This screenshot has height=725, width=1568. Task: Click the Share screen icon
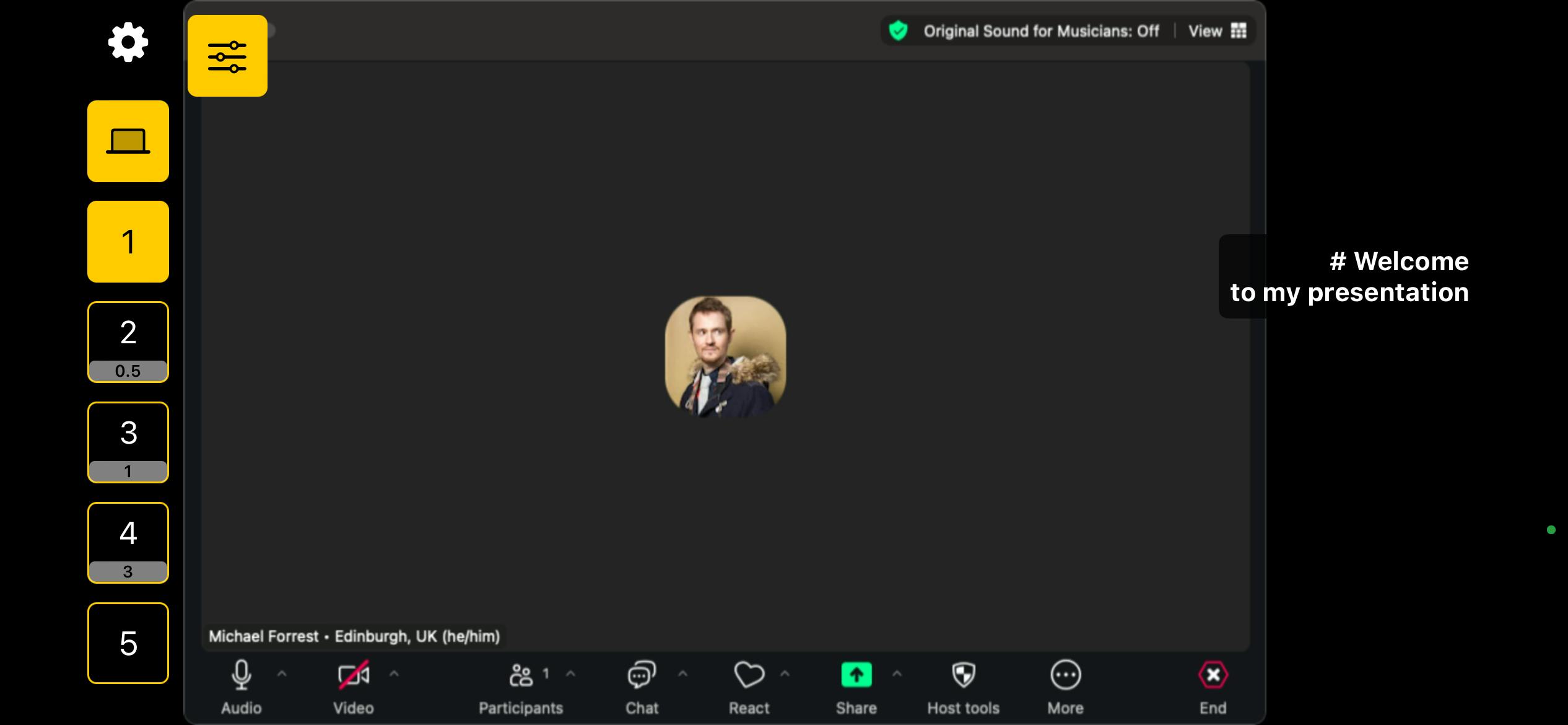856,674
